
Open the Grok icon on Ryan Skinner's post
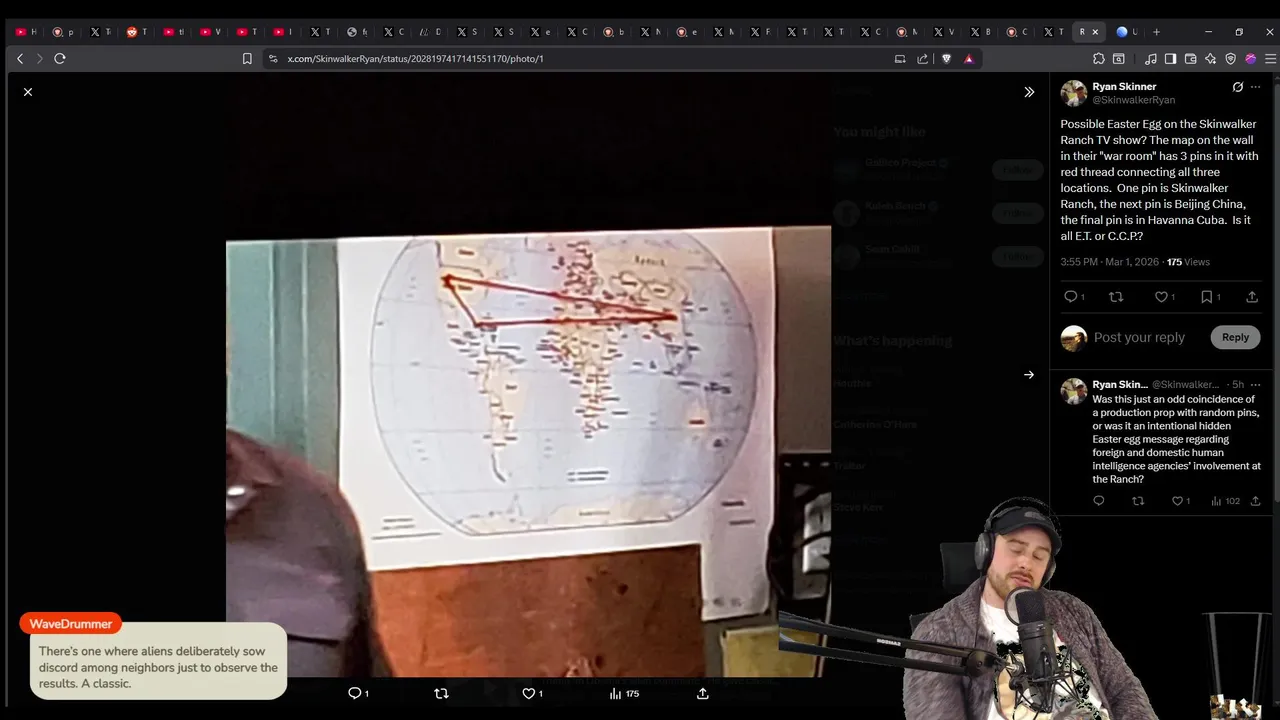[1238, 87]
